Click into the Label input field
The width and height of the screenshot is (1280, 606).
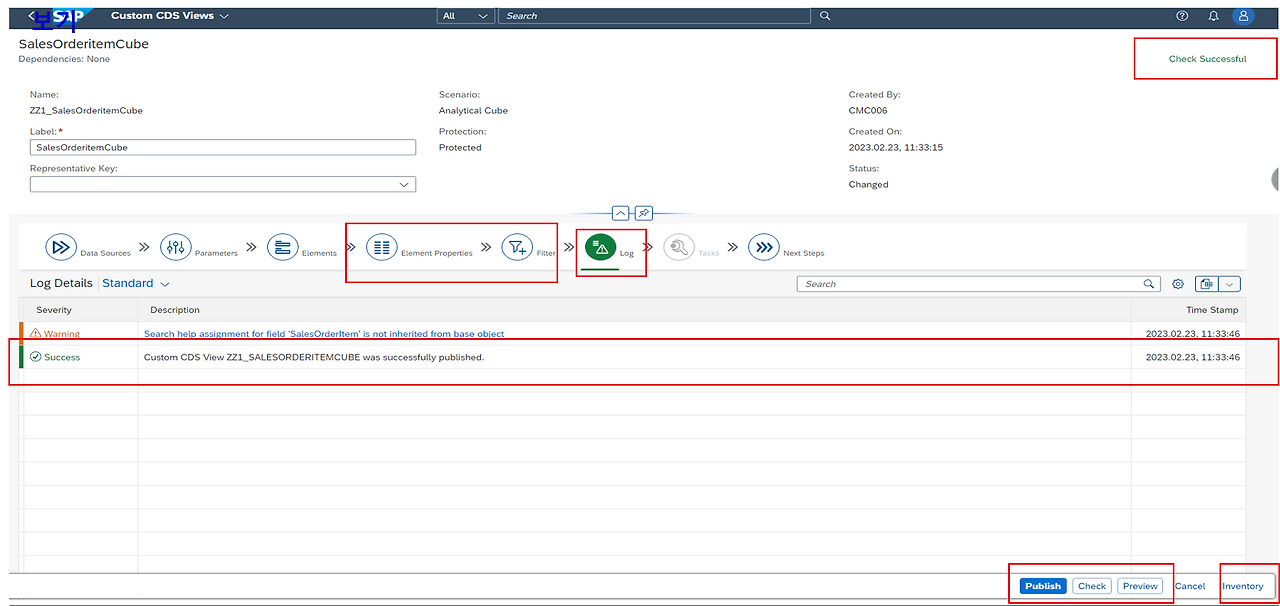(223, 147)
